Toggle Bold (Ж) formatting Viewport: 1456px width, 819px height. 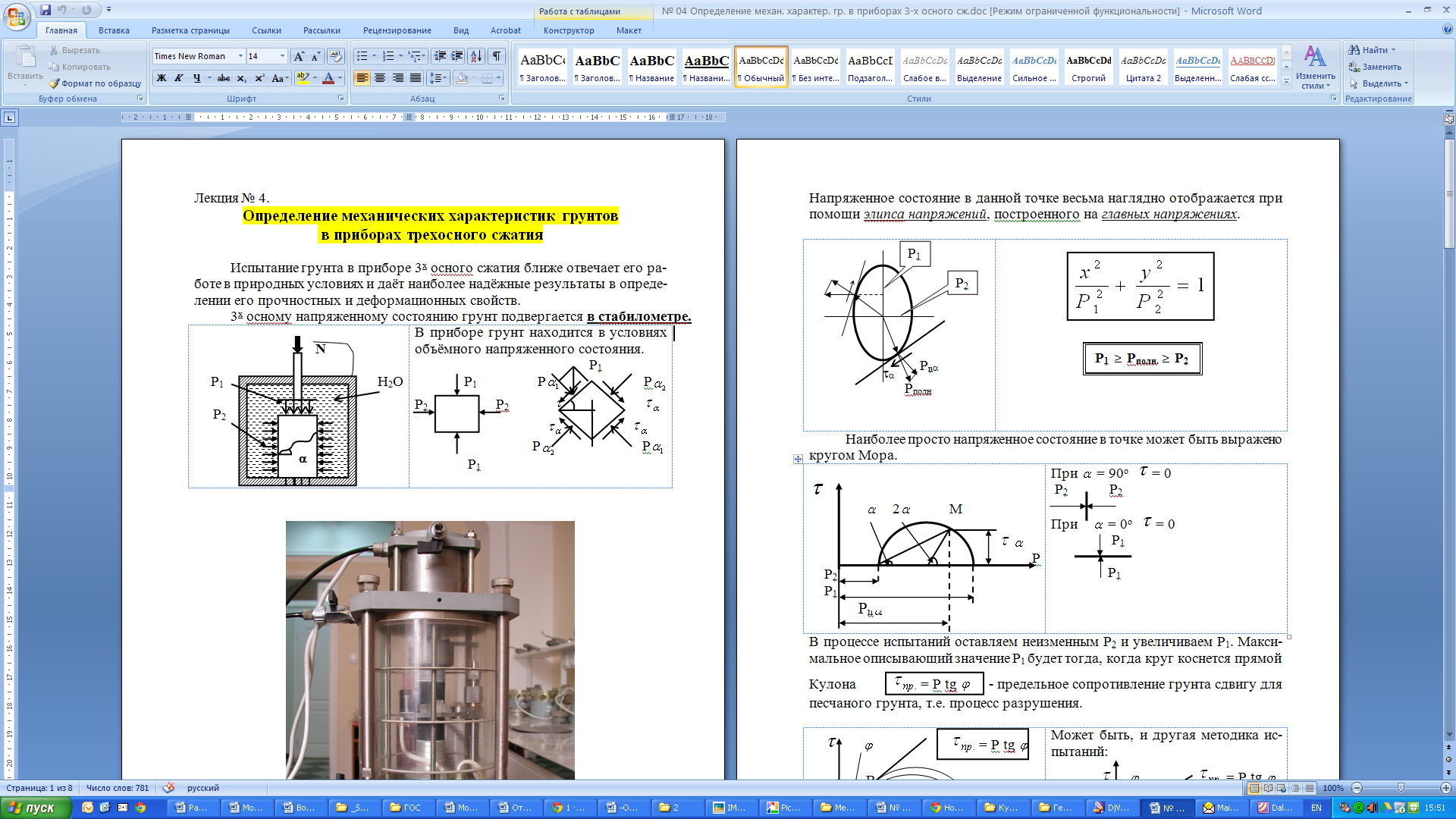(x=161, y=78)
